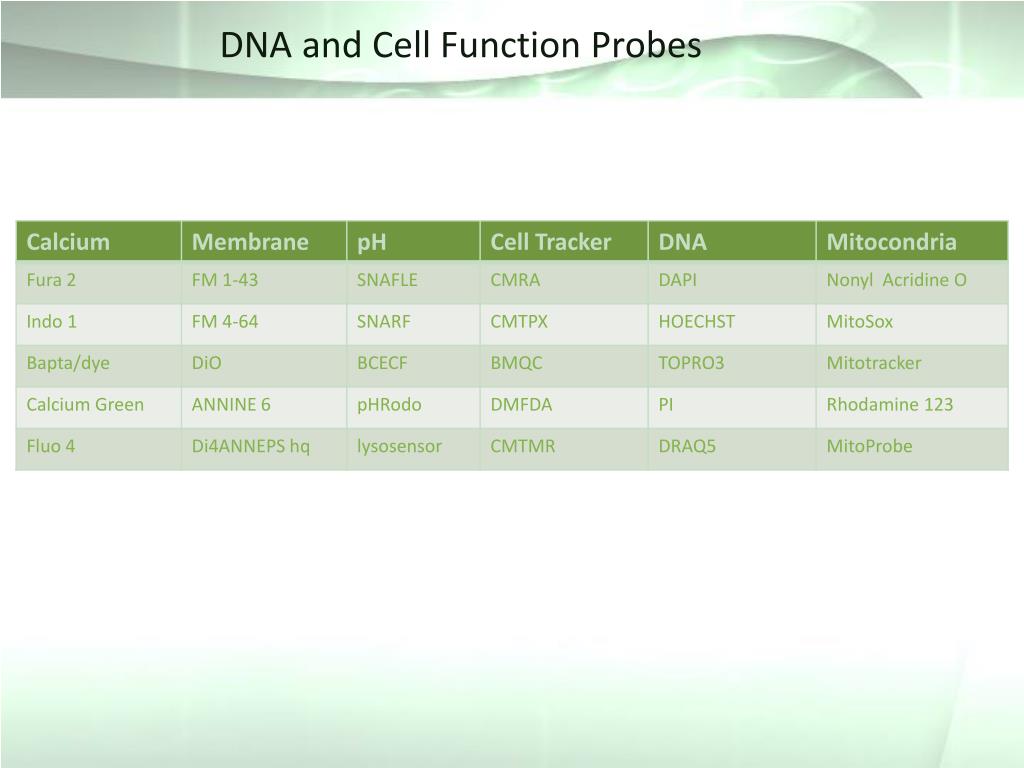Select the 'Calcium' column header
1024x768 pixels.
tap(99, 242)
